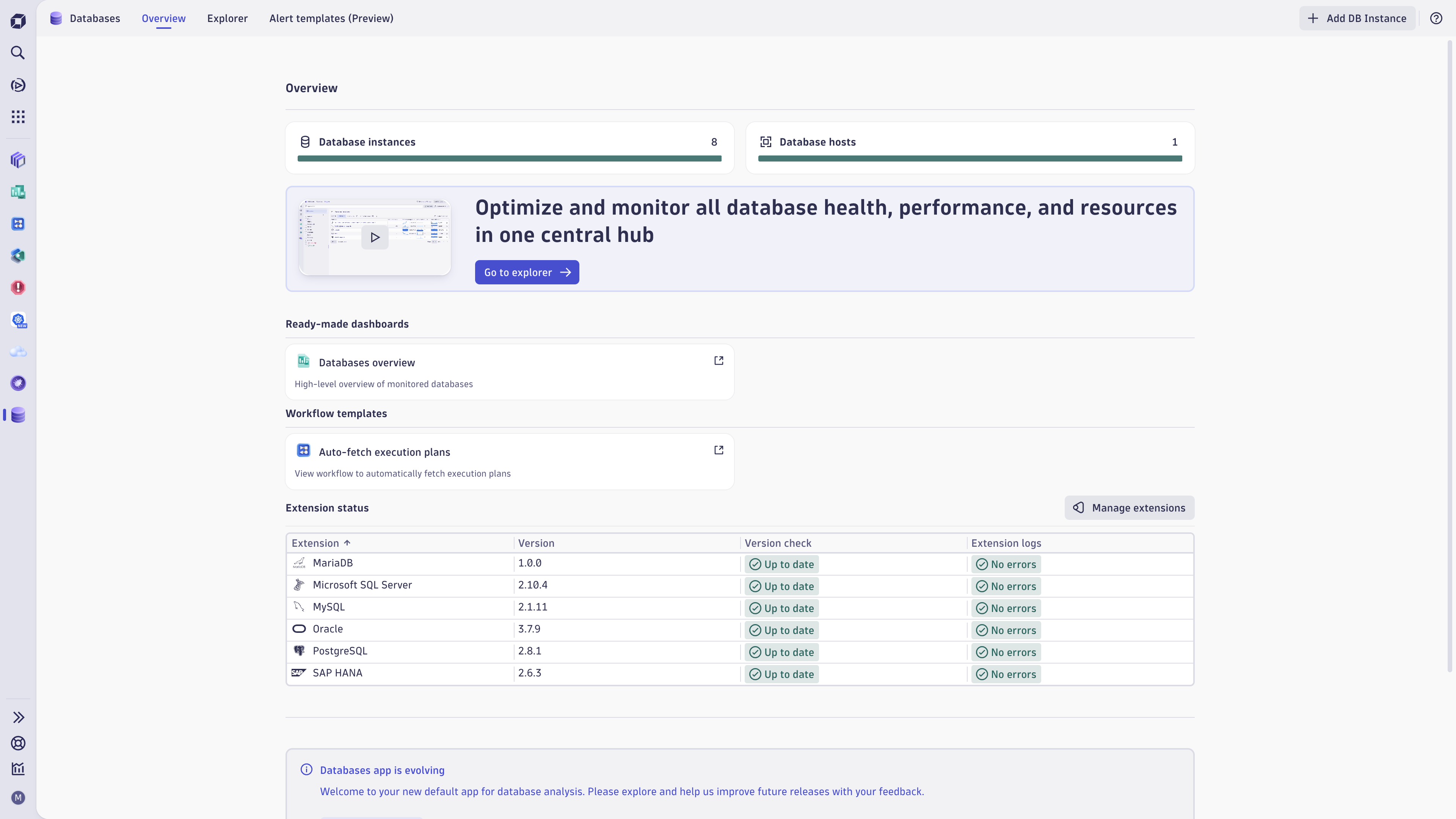Click the Add DB Instance button
Screen dimensions: 1456x819
coord(1357,18)
